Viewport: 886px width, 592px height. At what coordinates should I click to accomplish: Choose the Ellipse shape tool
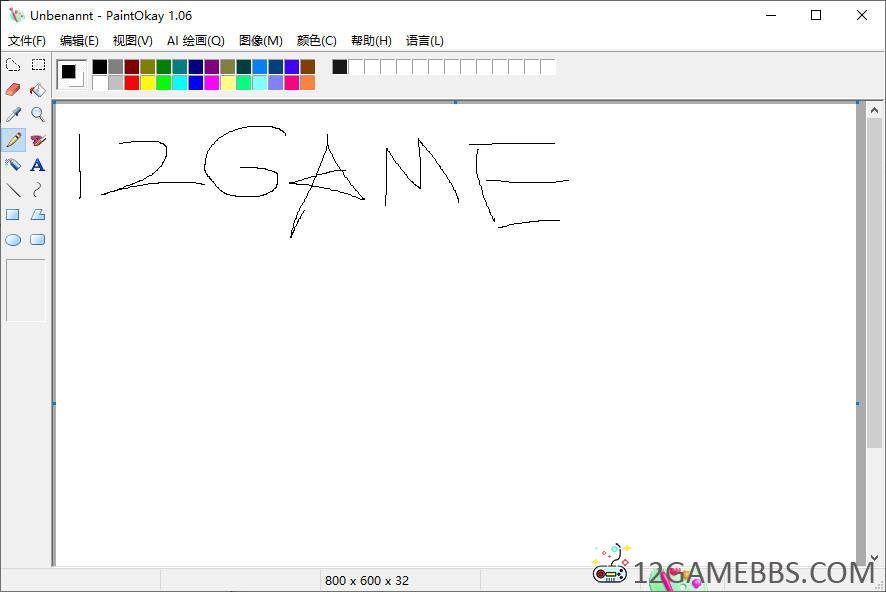(x=13, y=240)
